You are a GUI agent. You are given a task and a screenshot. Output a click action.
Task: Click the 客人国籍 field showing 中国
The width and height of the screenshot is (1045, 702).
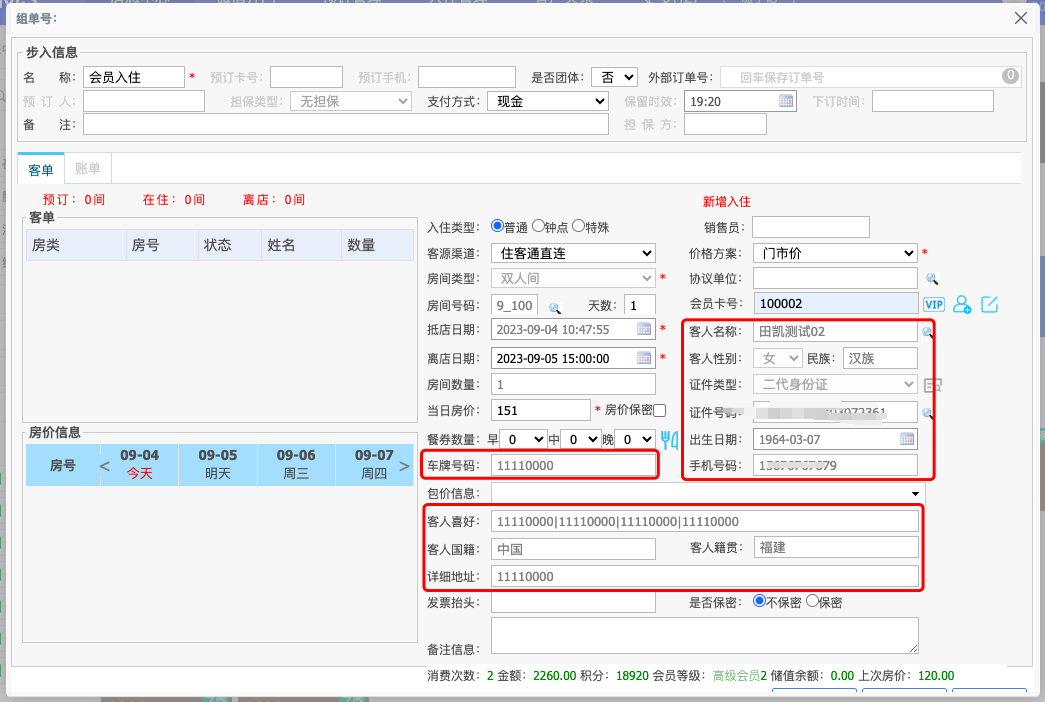pyautogui.click(x=573, y=549)
